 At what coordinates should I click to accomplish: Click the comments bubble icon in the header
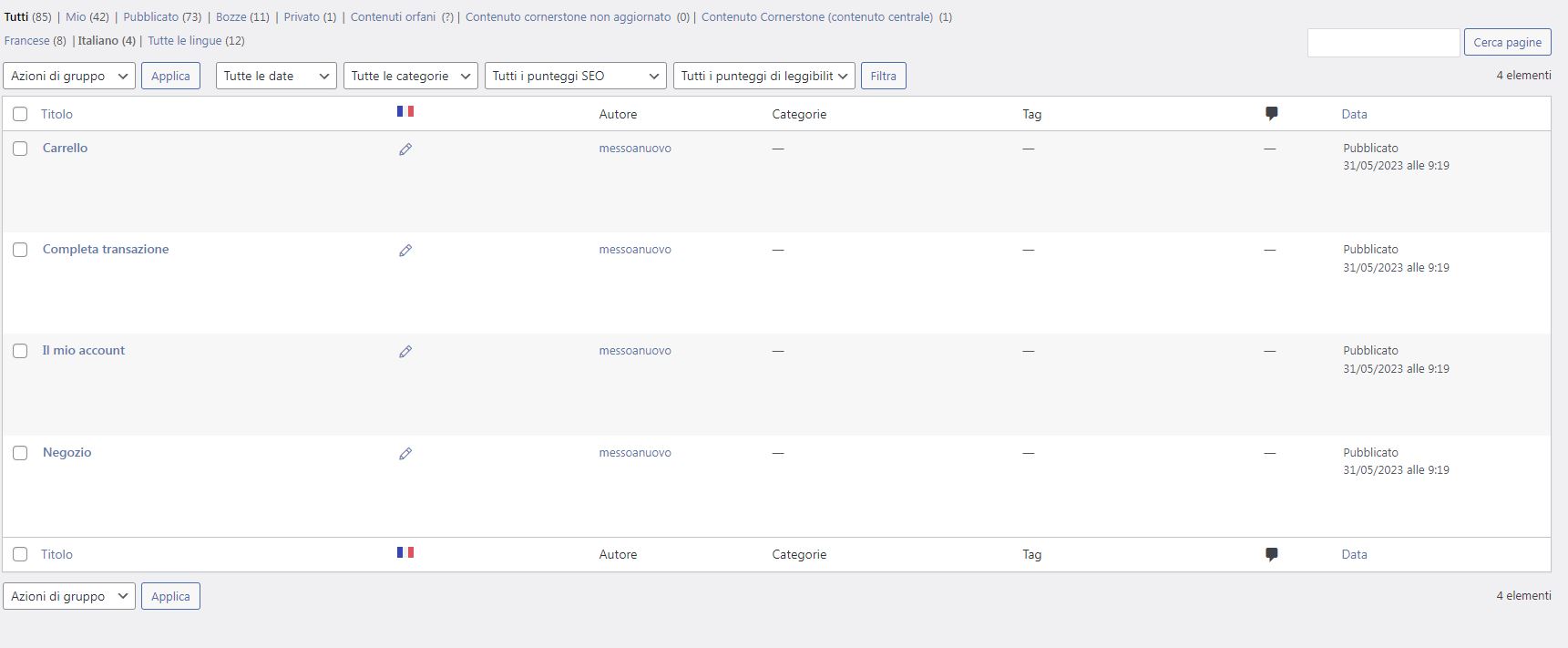(x=1271, y=114)
